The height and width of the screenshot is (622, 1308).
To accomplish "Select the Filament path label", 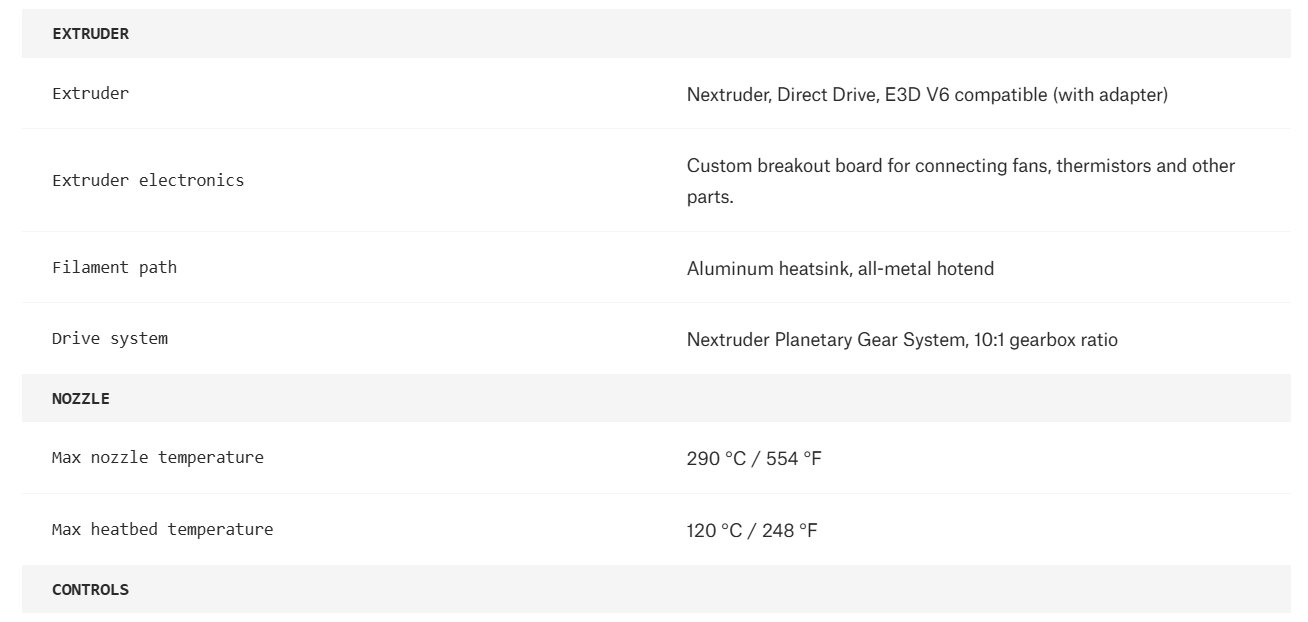I will (x=114, y=268).
